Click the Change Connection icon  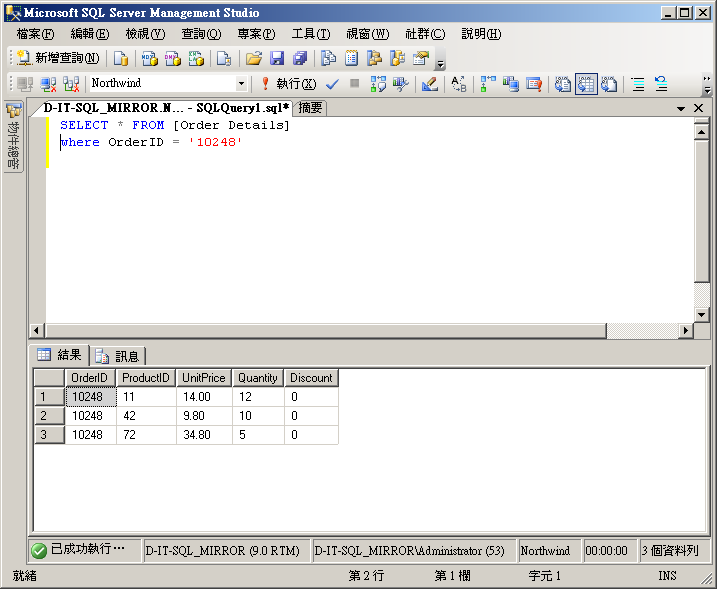tap(71, 84)
